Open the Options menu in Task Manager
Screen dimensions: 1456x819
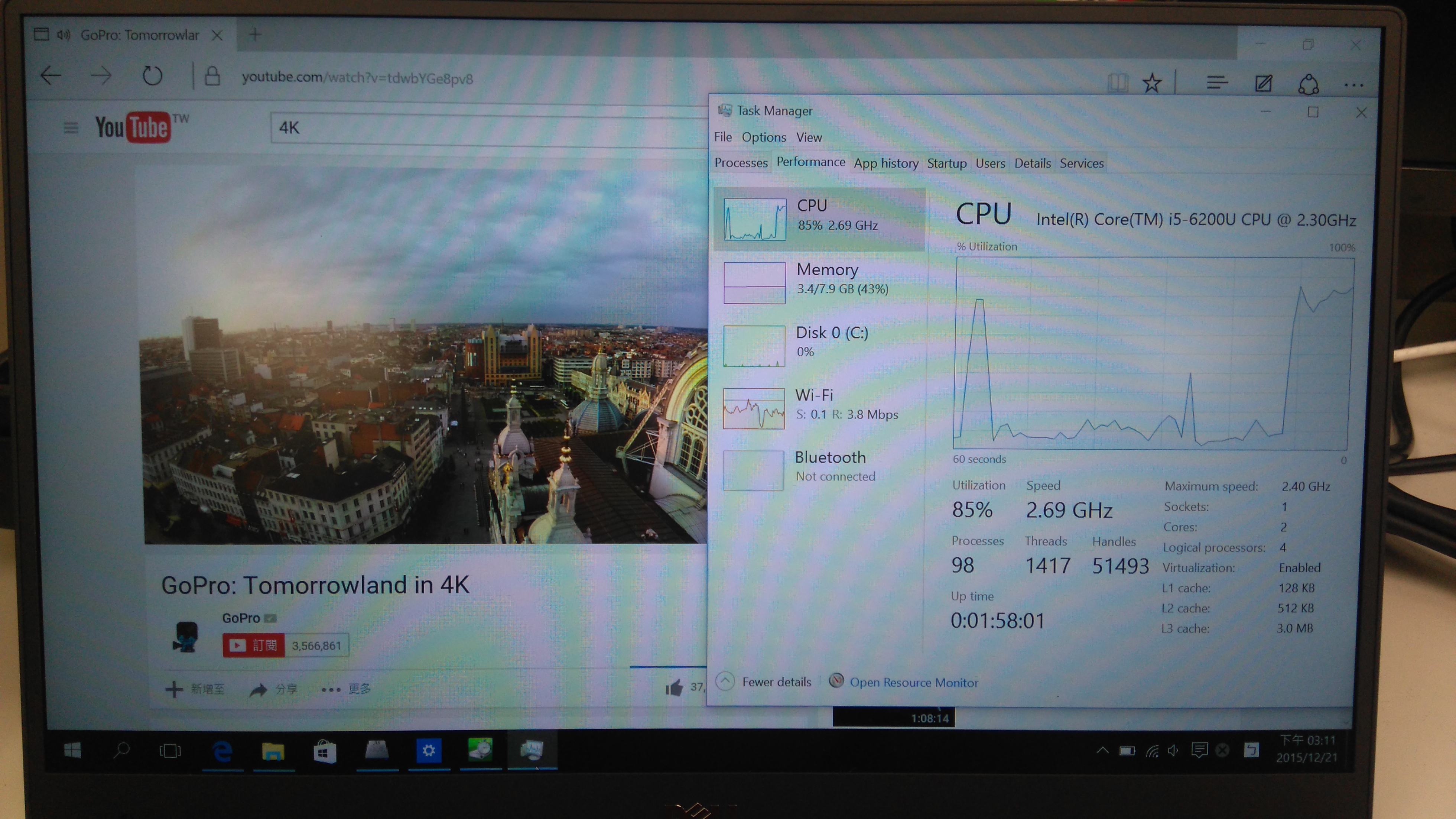coord(764,137)
